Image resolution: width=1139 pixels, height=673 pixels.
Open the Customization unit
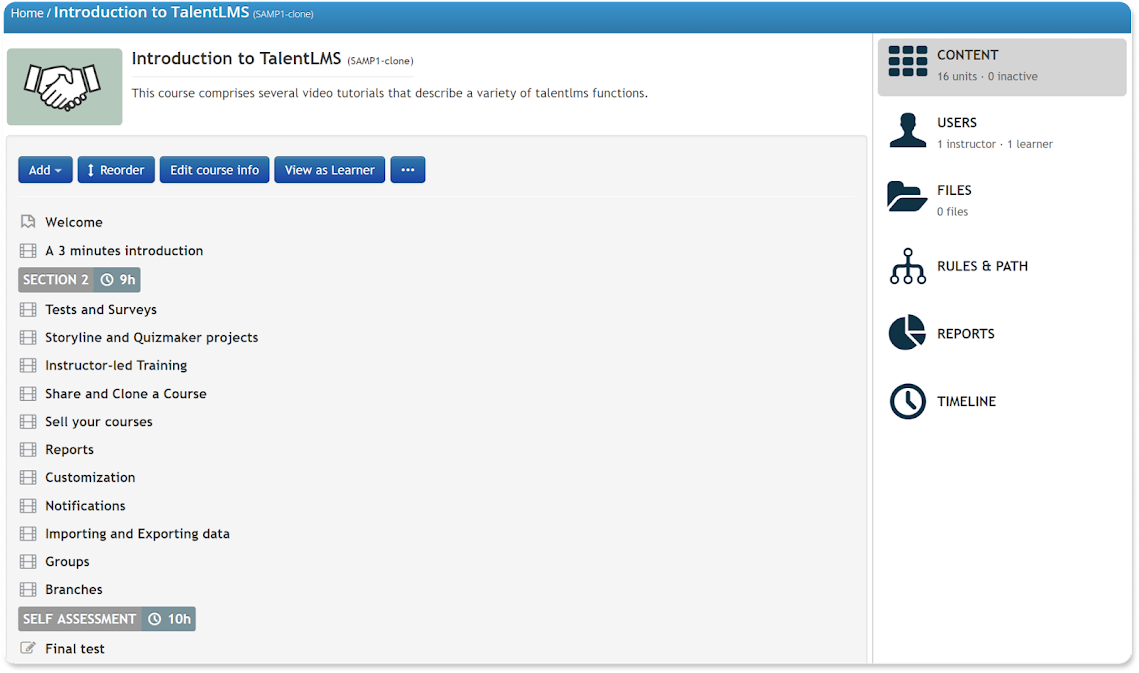pyautogui.click(x=90, y=477)
